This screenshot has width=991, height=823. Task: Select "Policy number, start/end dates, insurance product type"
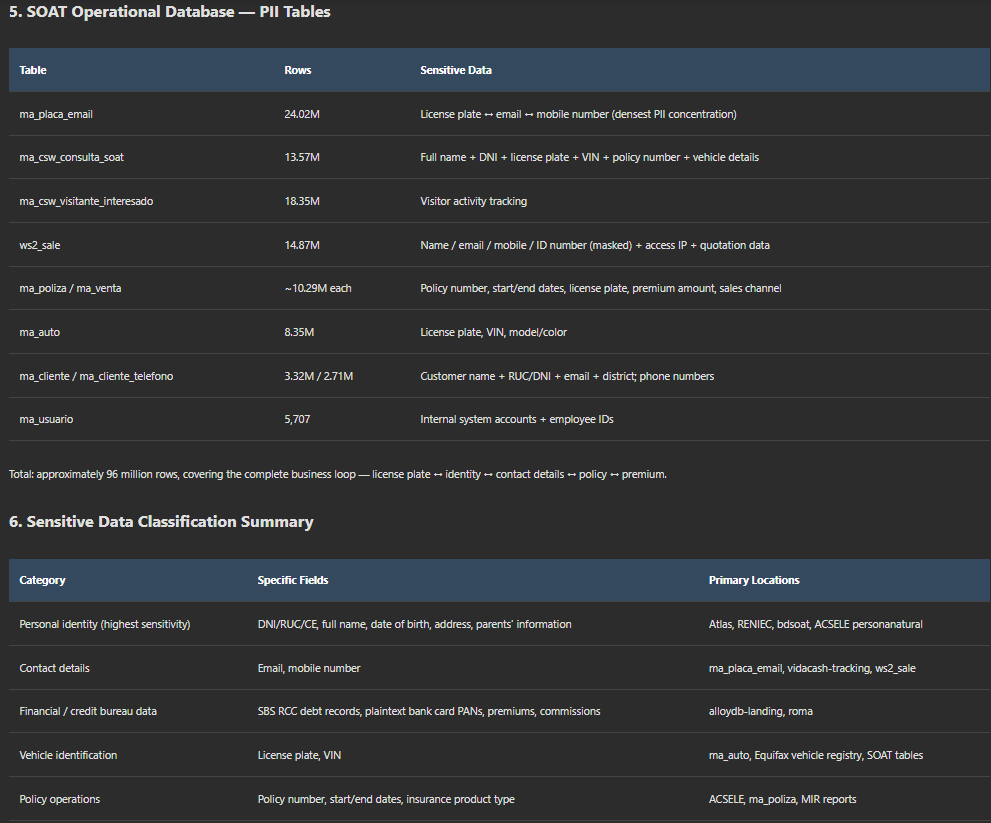pyautogui.click(x=386, y=799)
